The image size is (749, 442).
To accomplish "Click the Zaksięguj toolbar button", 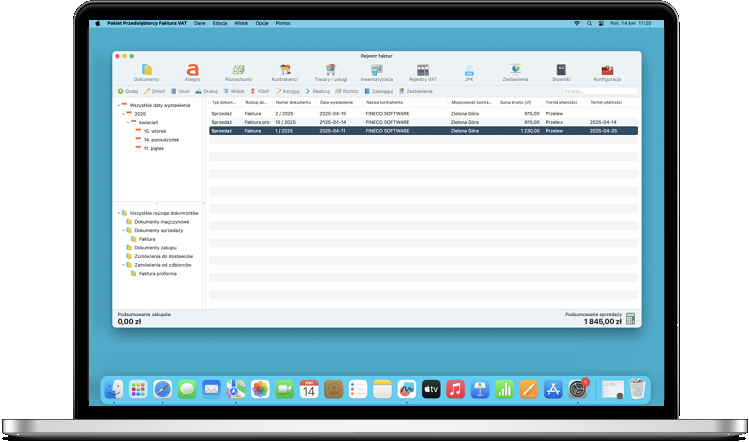I will tap(378, 91).
